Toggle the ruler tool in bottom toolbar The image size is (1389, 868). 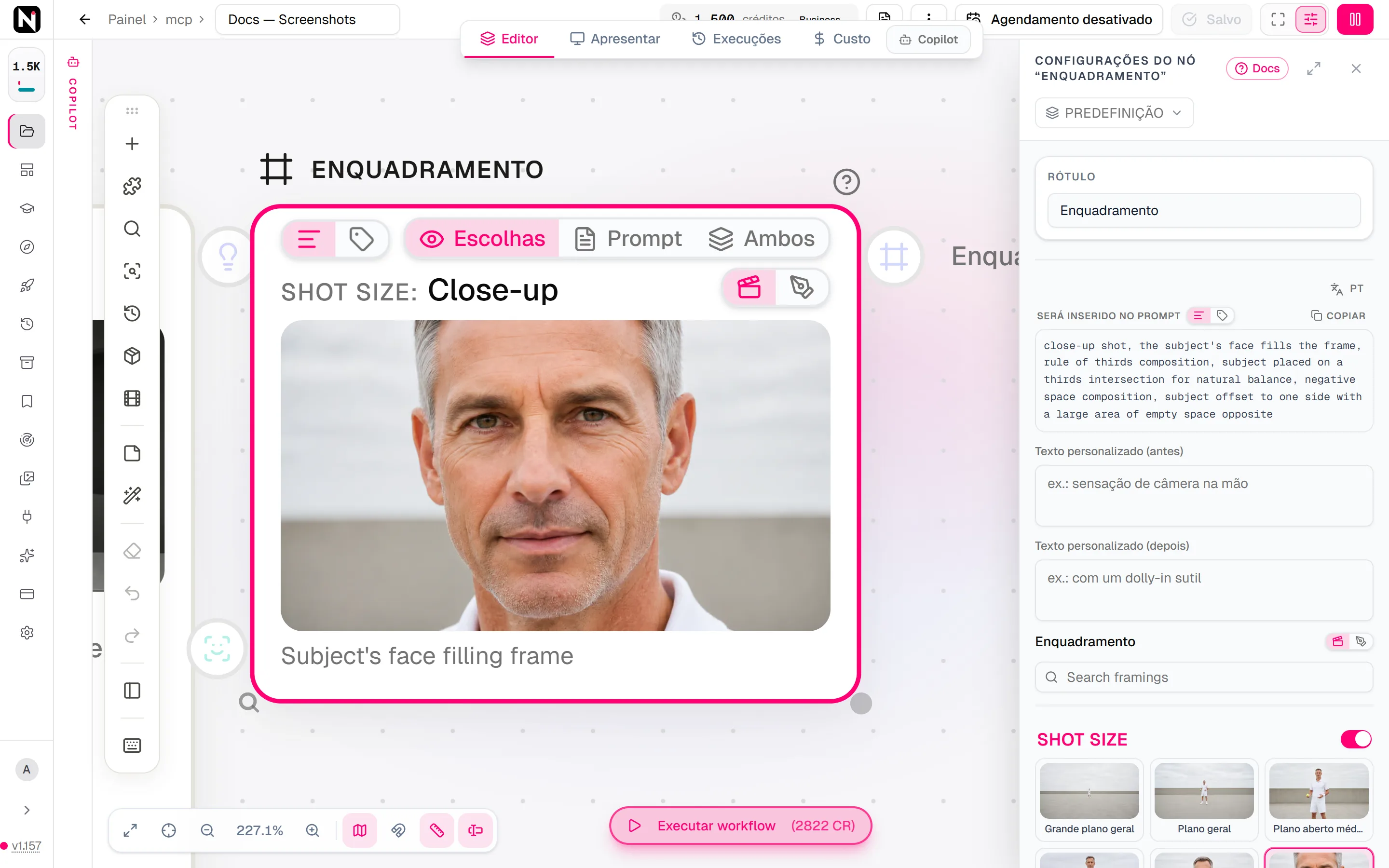pos(437,830)
